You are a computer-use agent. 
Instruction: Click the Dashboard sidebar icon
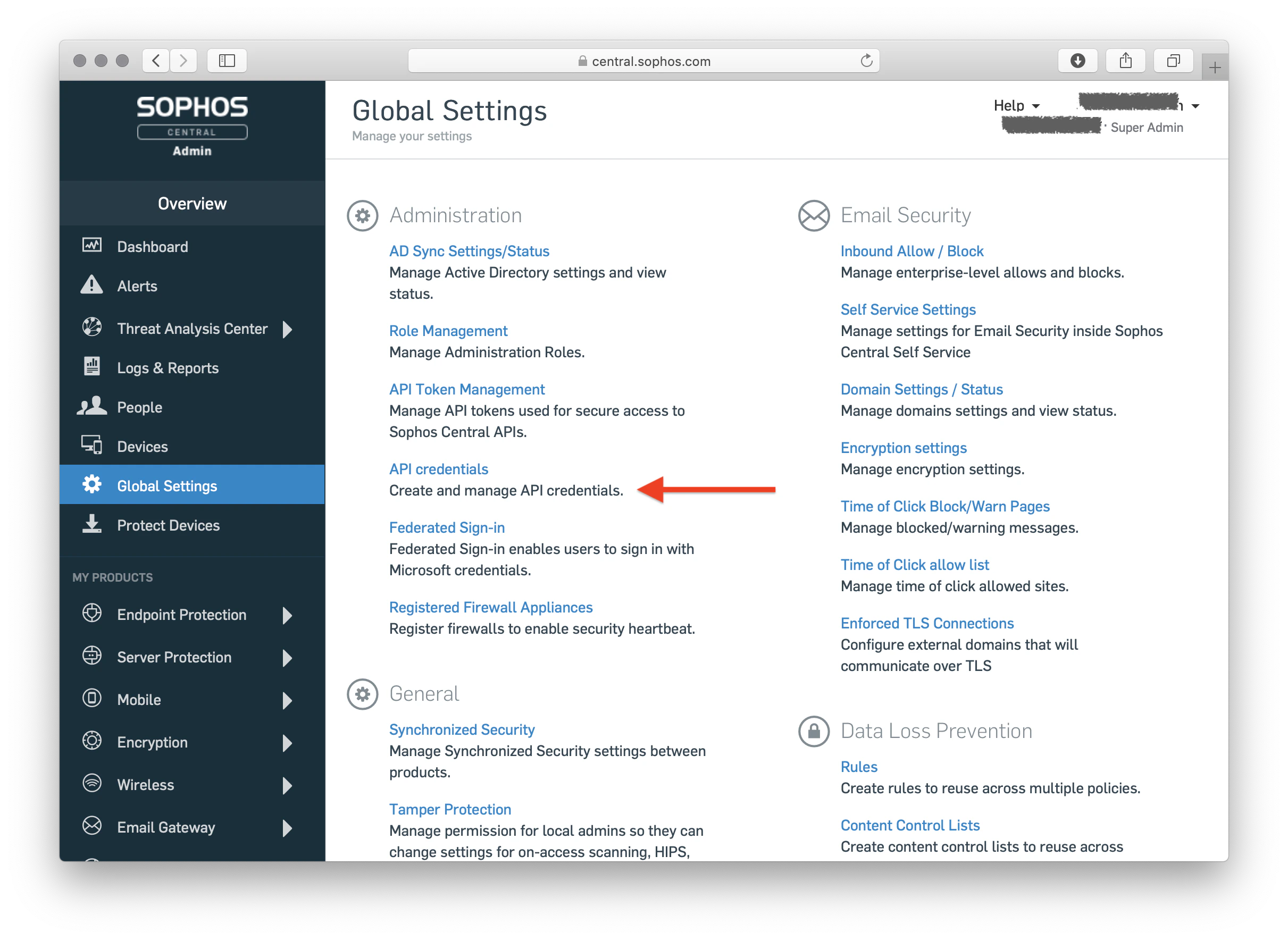click(91, 246)
